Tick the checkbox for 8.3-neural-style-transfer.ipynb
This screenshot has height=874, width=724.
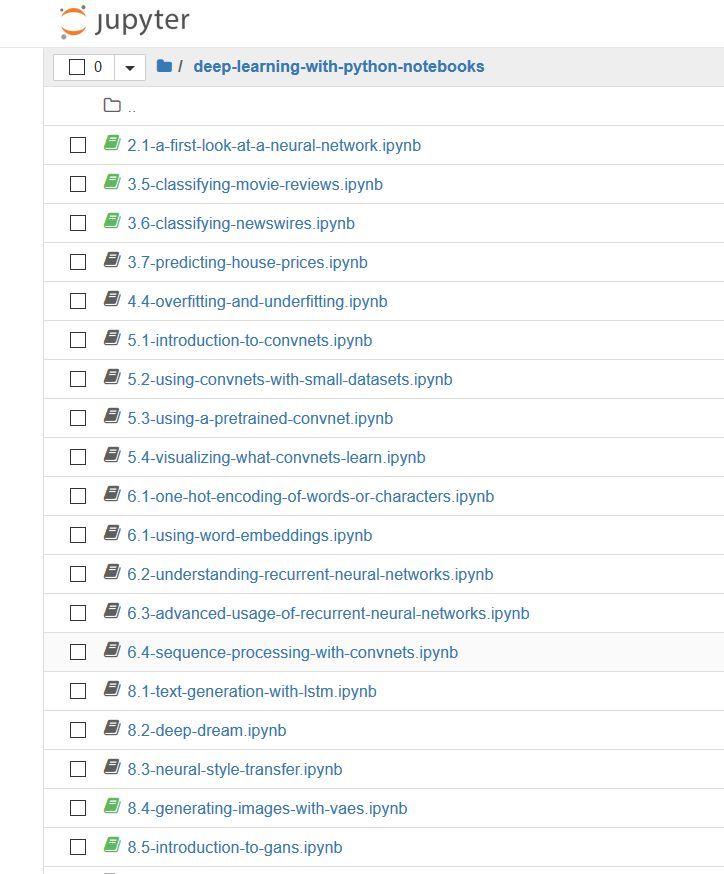[x=78, y=769]
